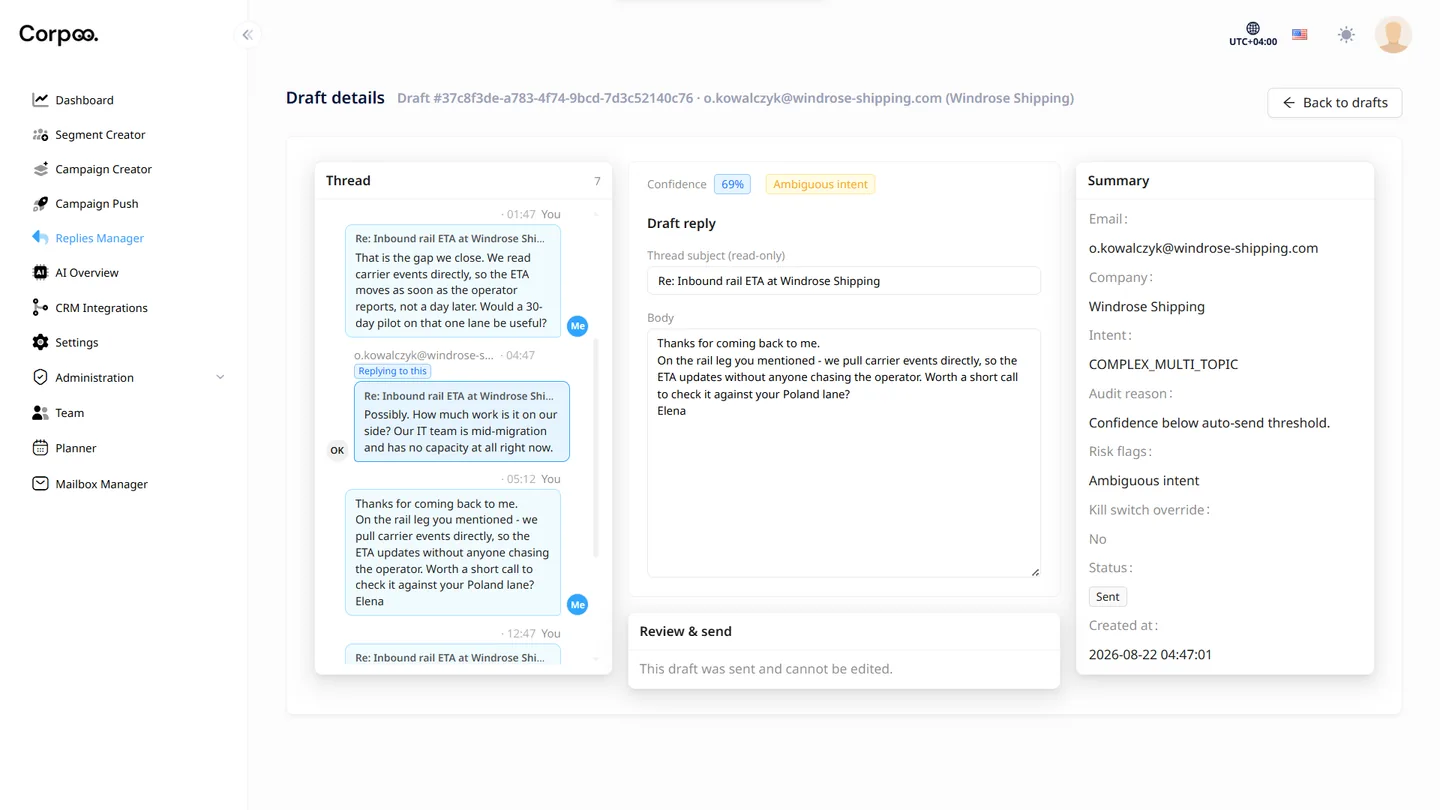Click the Mailbox Manager envelope icon

click(40, 483)
